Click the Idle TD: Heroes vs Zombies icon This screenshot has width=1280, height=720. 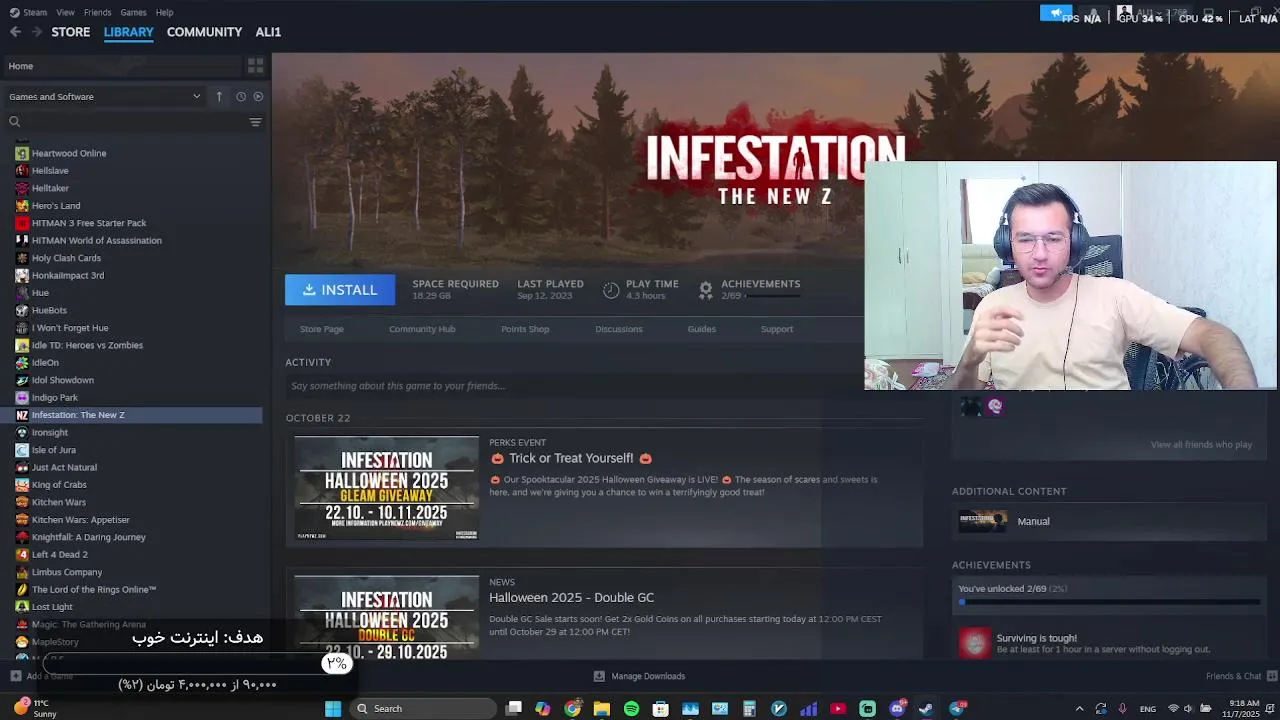click(x=22, y=345)
